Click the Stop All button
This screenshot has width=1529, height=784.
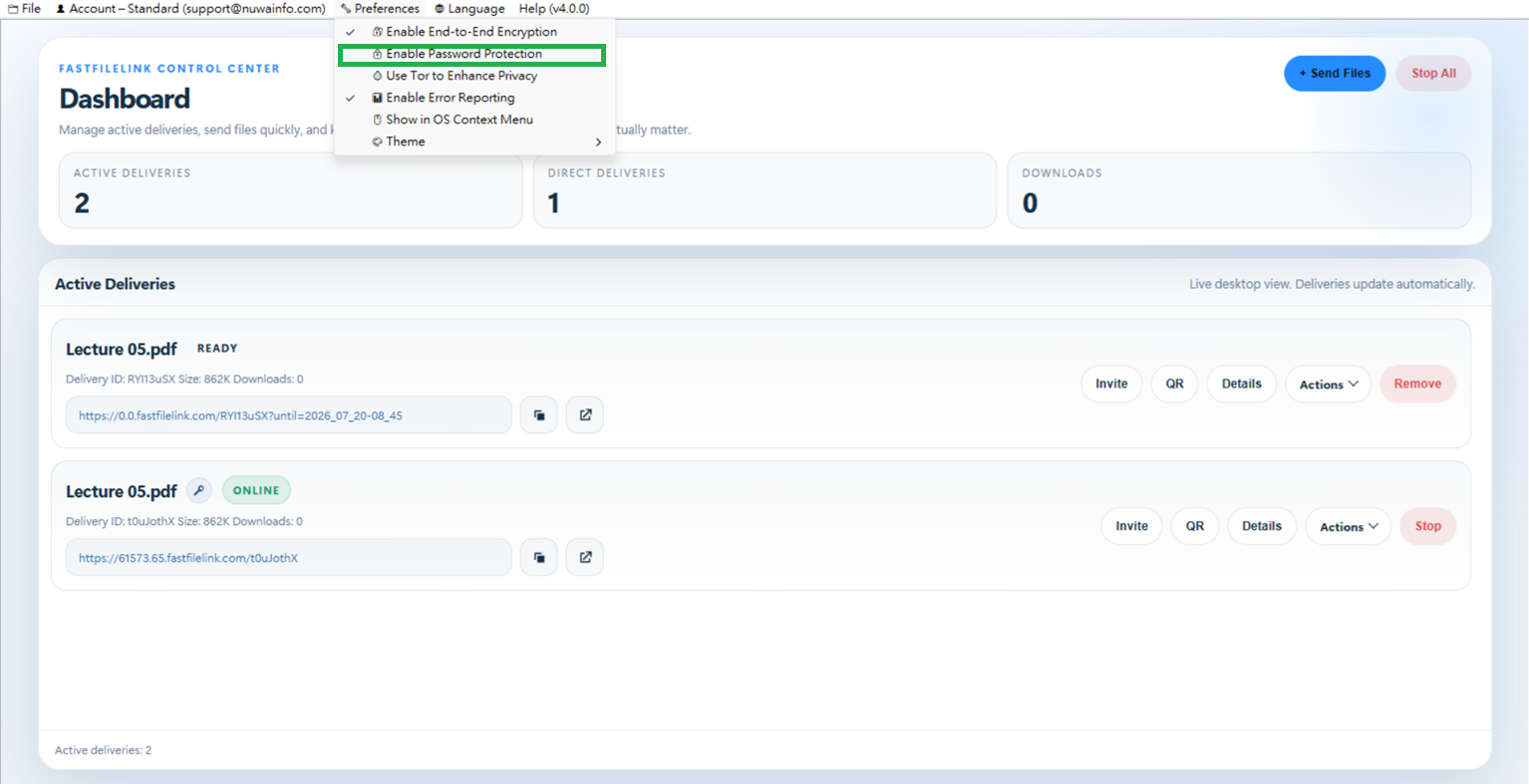click(x=1433, y=74)
